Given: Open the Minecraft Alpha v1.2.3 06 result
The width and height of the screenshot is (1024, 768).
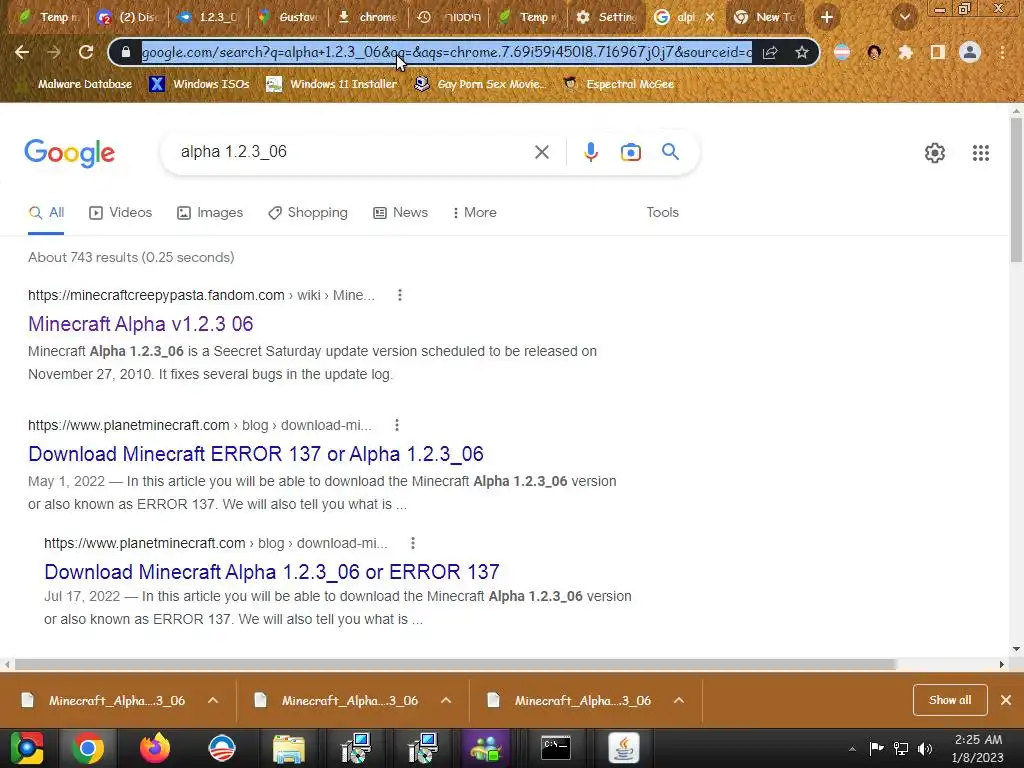Looking at the screenshot, I should tap(140, 324).
